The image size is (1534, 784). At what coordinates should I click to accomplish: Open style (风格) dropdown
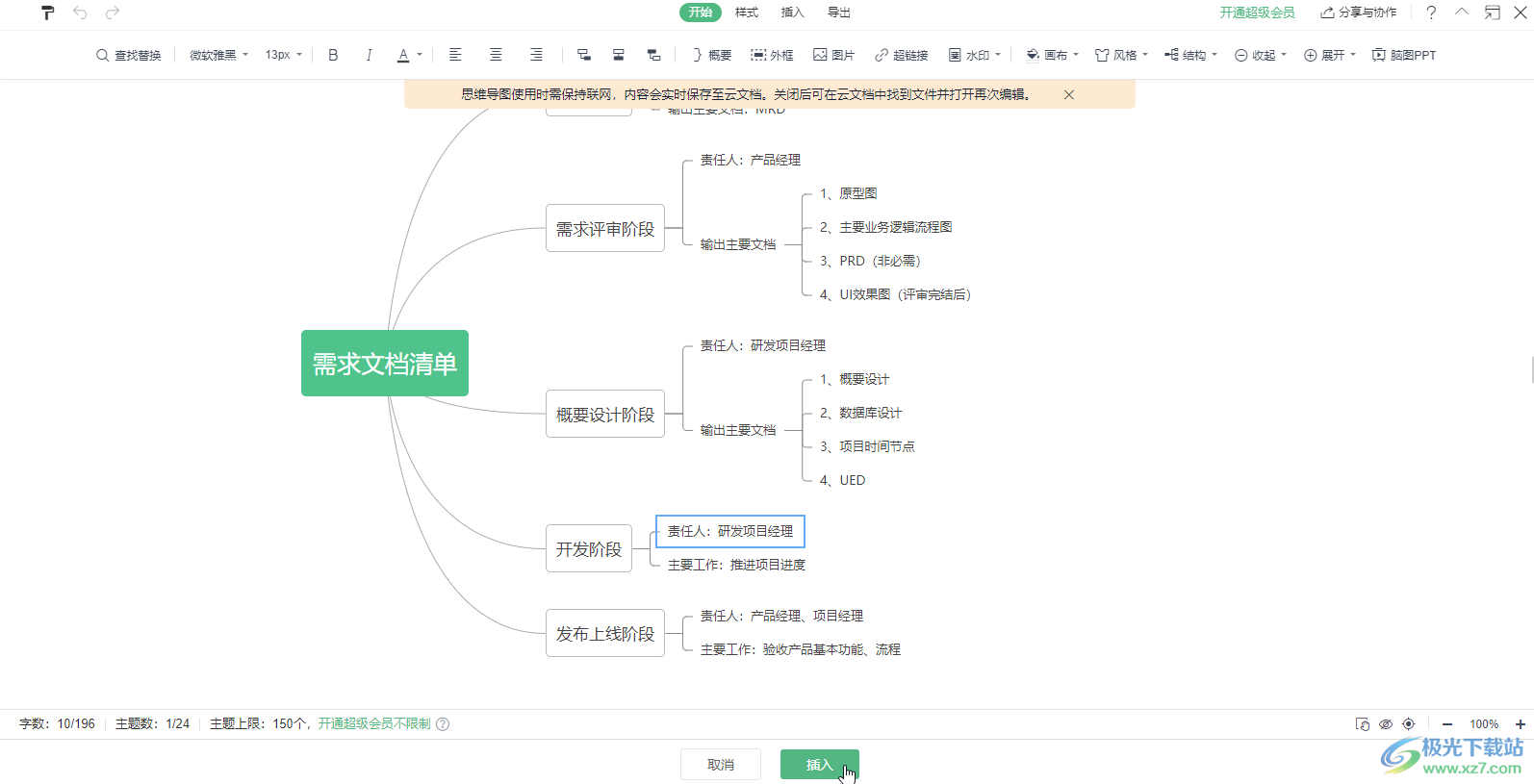click(x=1121, y=55)
